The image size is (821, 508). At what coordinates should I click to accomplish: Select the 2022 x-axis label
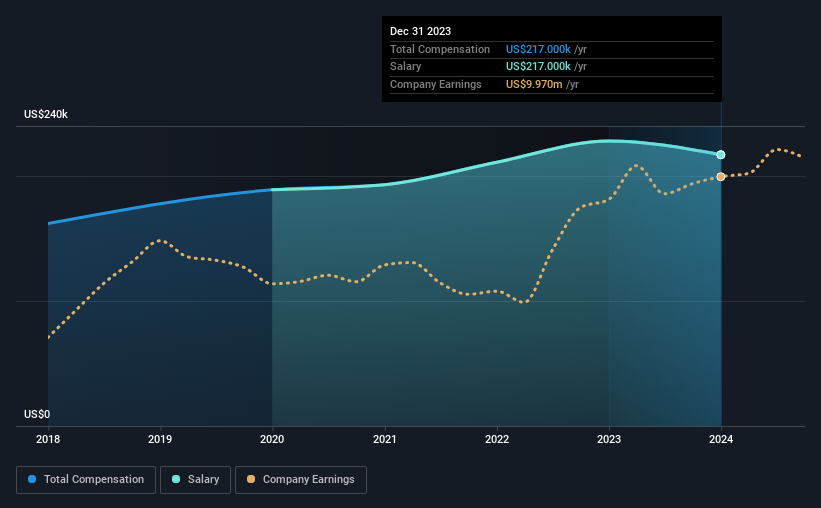(497, 439)
